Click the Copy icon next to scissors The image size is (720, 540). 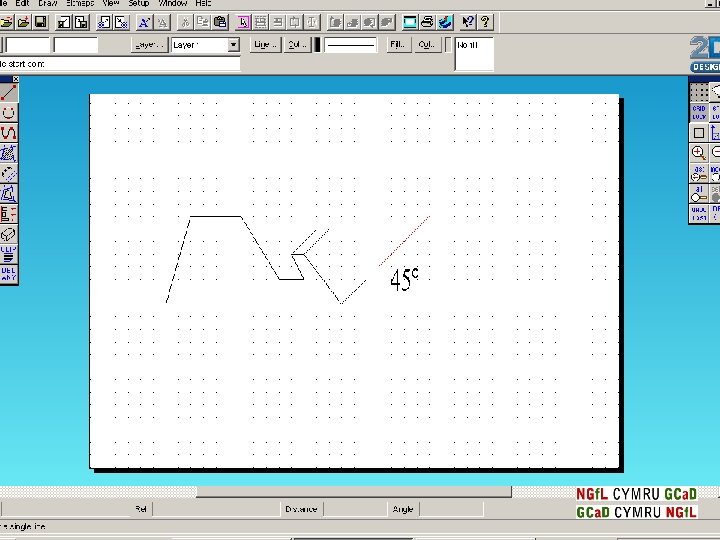202,22
